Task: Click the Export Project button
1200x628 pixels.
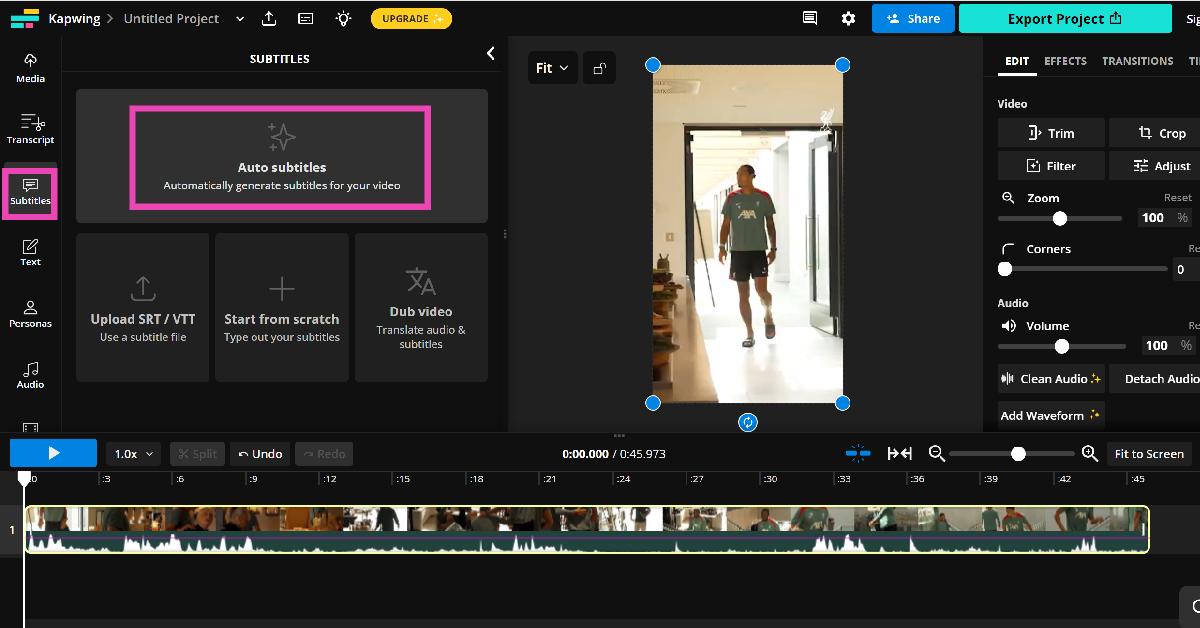Action: (1064, 19)
